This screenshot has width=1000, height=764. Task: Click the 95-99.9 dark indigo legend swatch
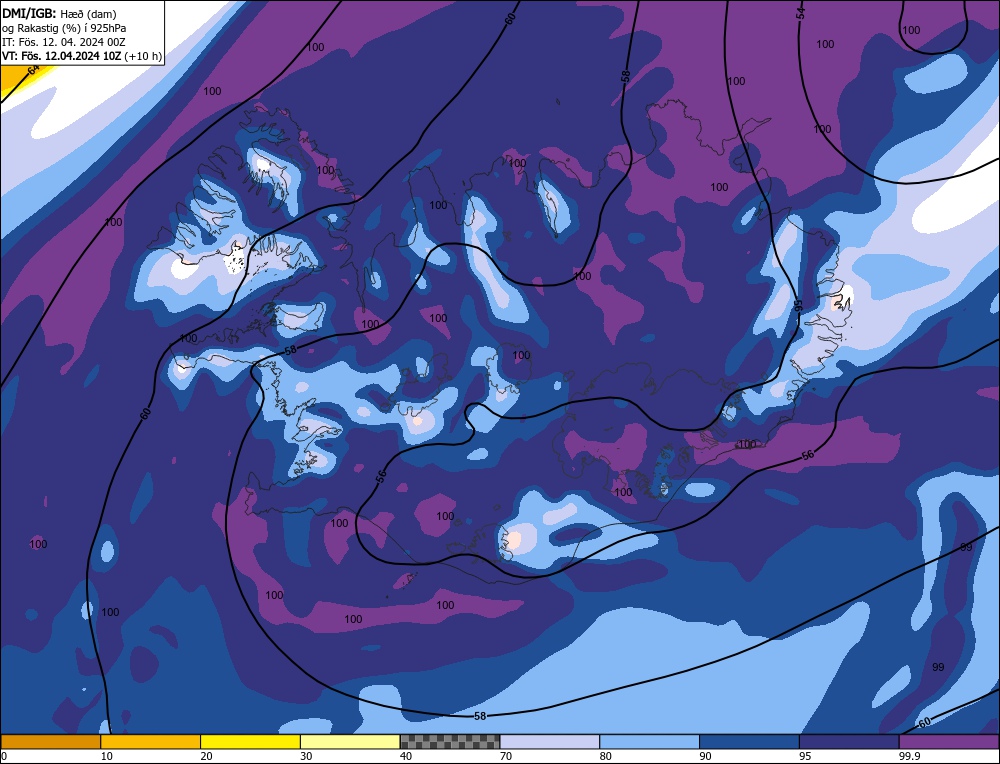click(x=849, y=742)
